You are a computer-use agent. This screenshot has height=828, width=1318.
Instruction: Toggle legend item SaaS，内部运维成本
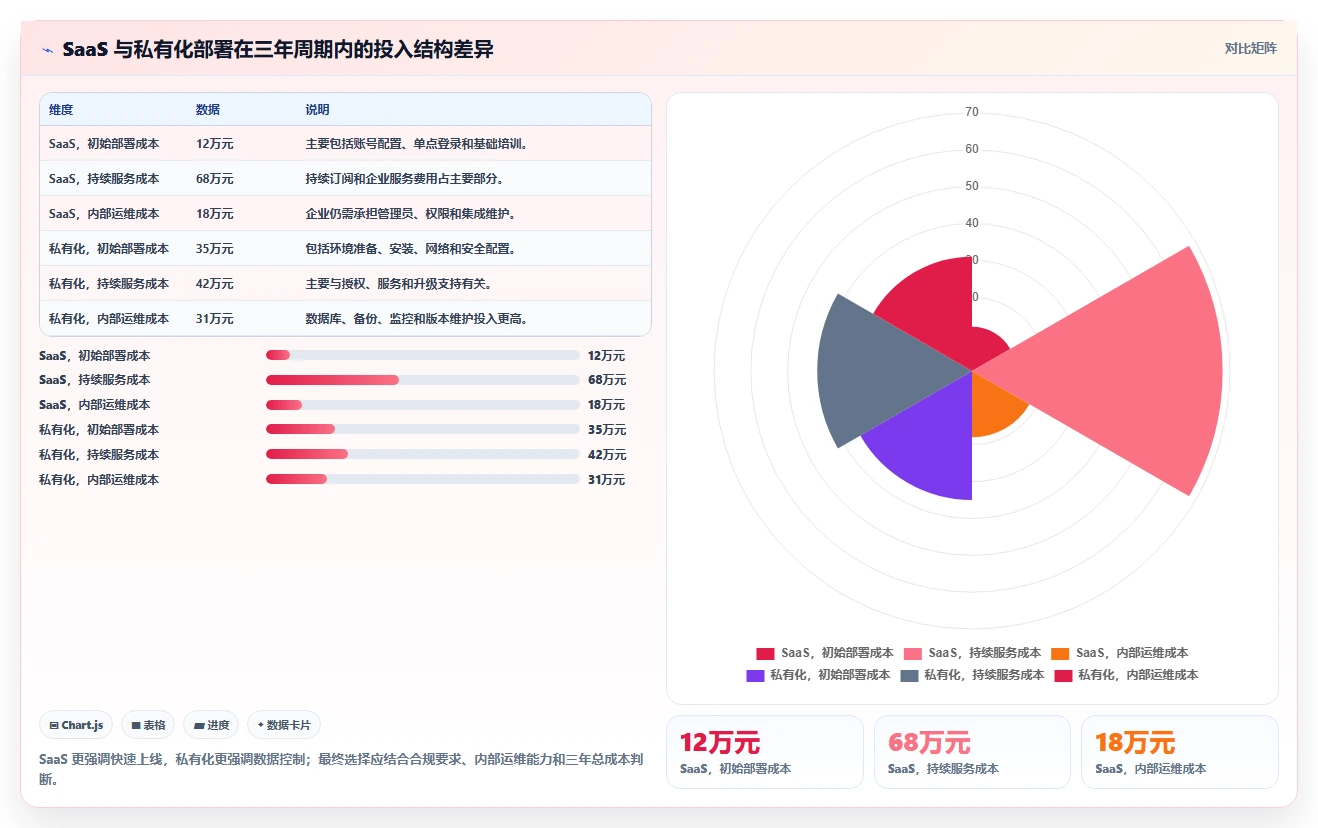pos(1119,653)
